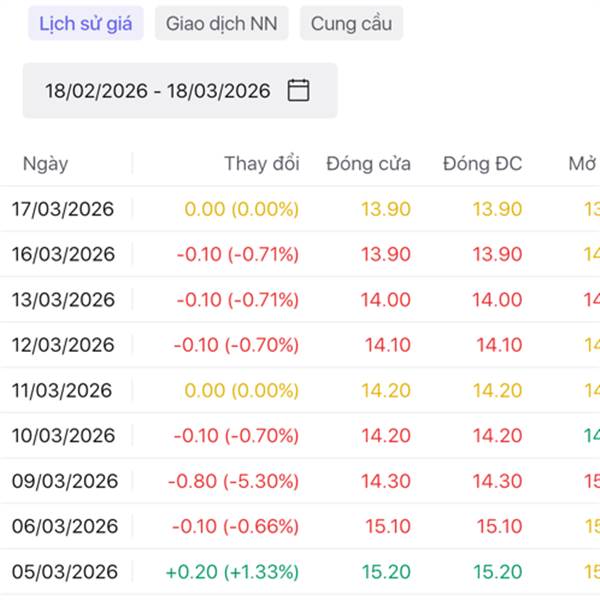Click the 06/03/2026 date cell
The height and width of the screenshot is (600, 600).
[63, 526]
